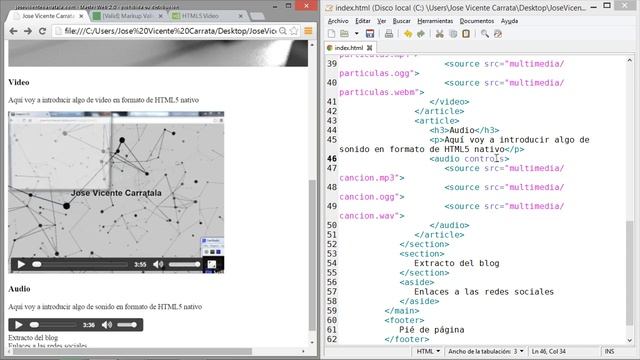This screenshot has height=360, width=640.
Task: Open the Herramientas menu
Action: (435, 21)
